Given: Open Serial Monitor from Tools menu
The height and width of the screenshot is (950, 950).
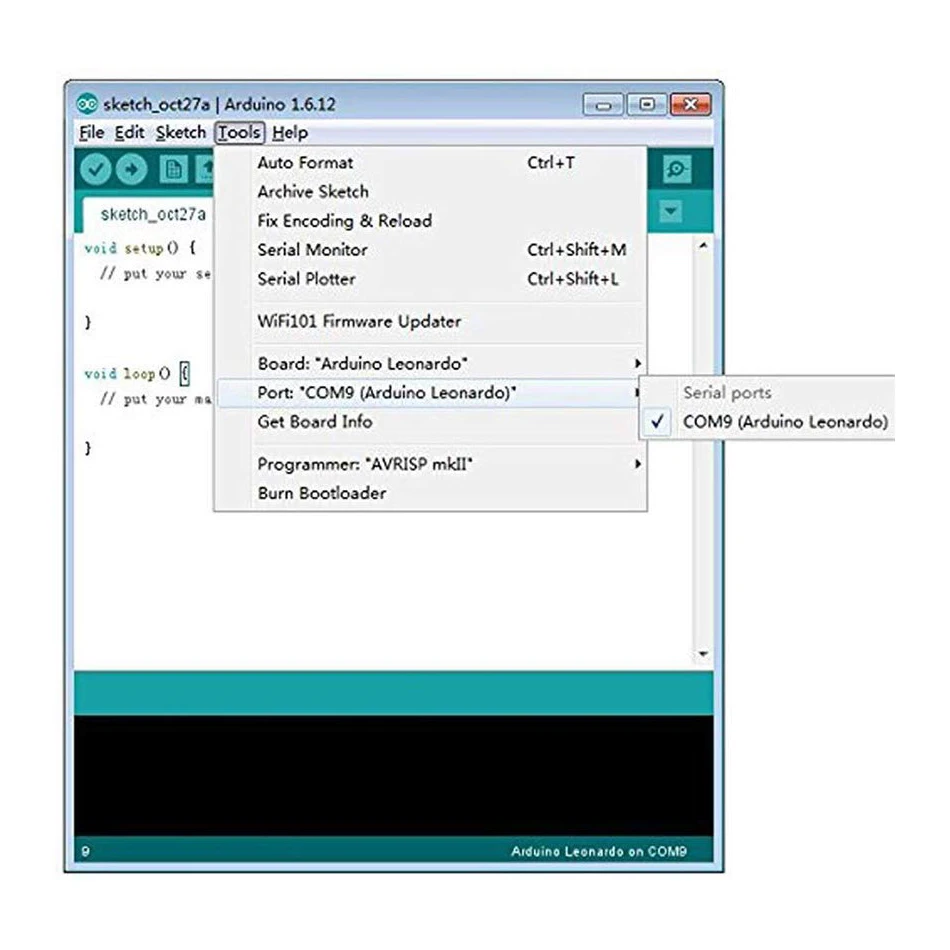Looking at the screenshot, I should [x=431, y=250].
